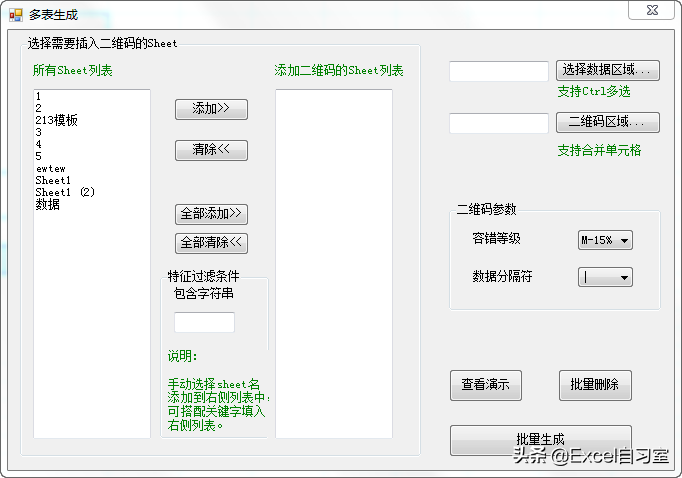
Task: Open the 容错等级 M-15% dropdown
Action: (605, 240)
